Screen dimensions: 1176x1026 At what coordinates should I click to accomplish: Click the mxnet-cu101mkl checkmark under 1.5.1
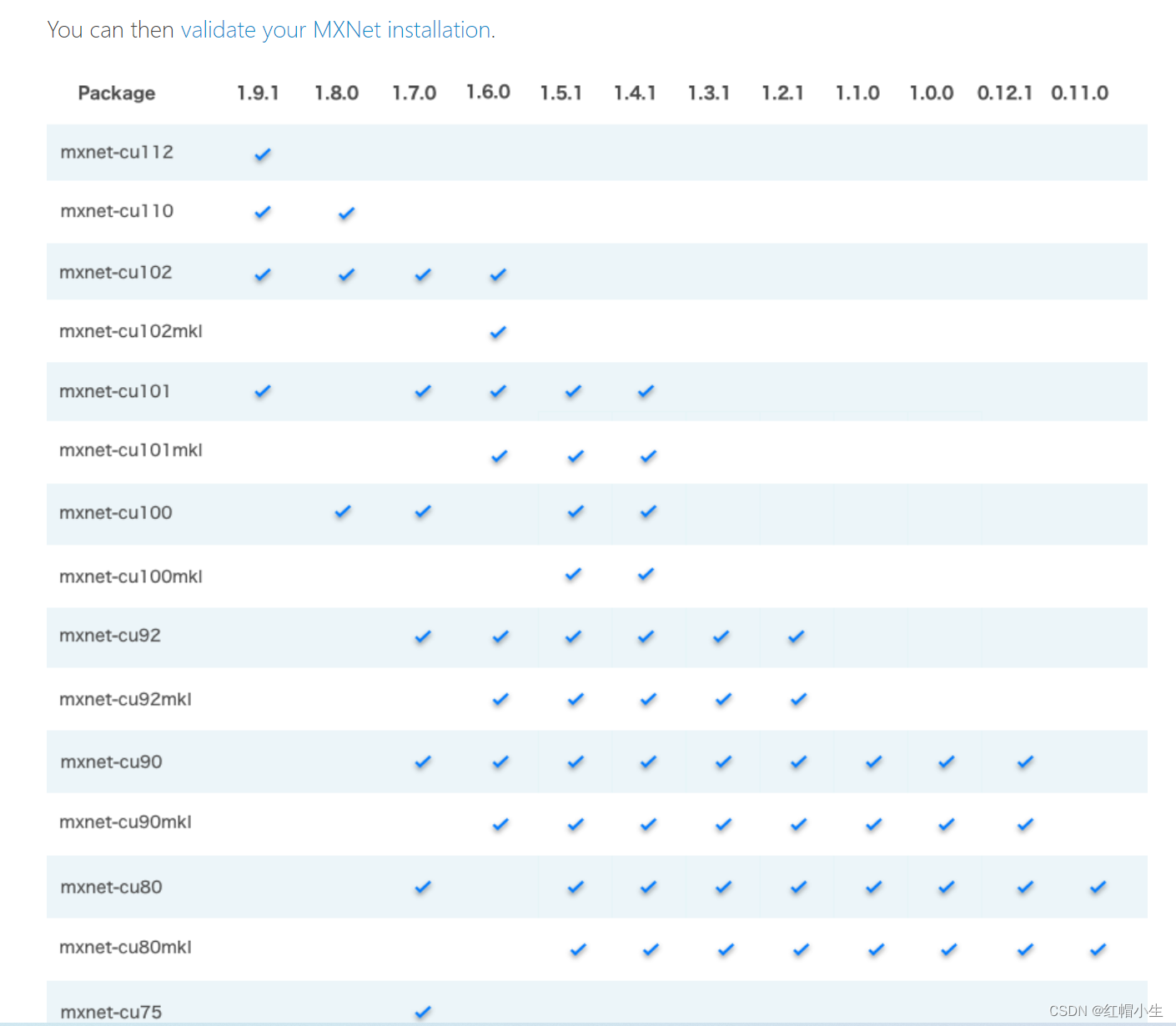[x=575, y=456]
